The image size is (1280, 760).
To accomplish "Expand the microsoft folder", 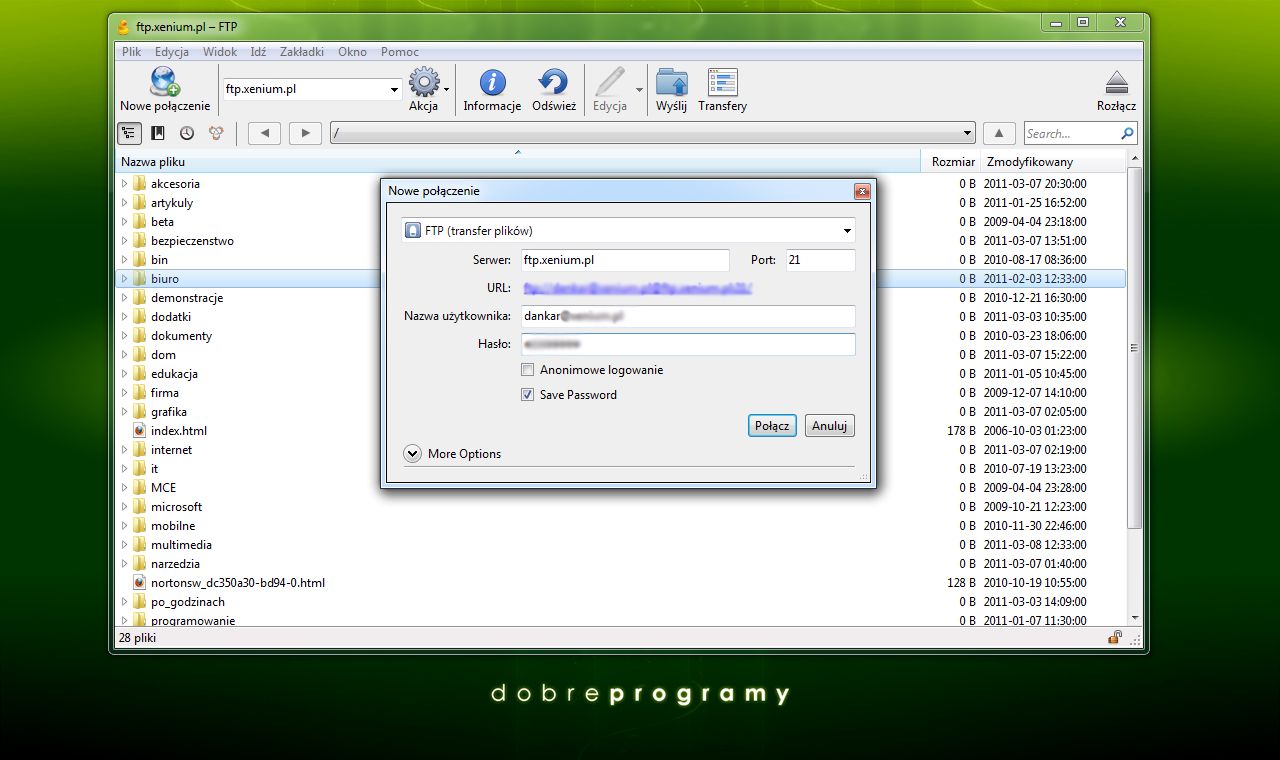I will pyautogui.click(x=125, y=507).
